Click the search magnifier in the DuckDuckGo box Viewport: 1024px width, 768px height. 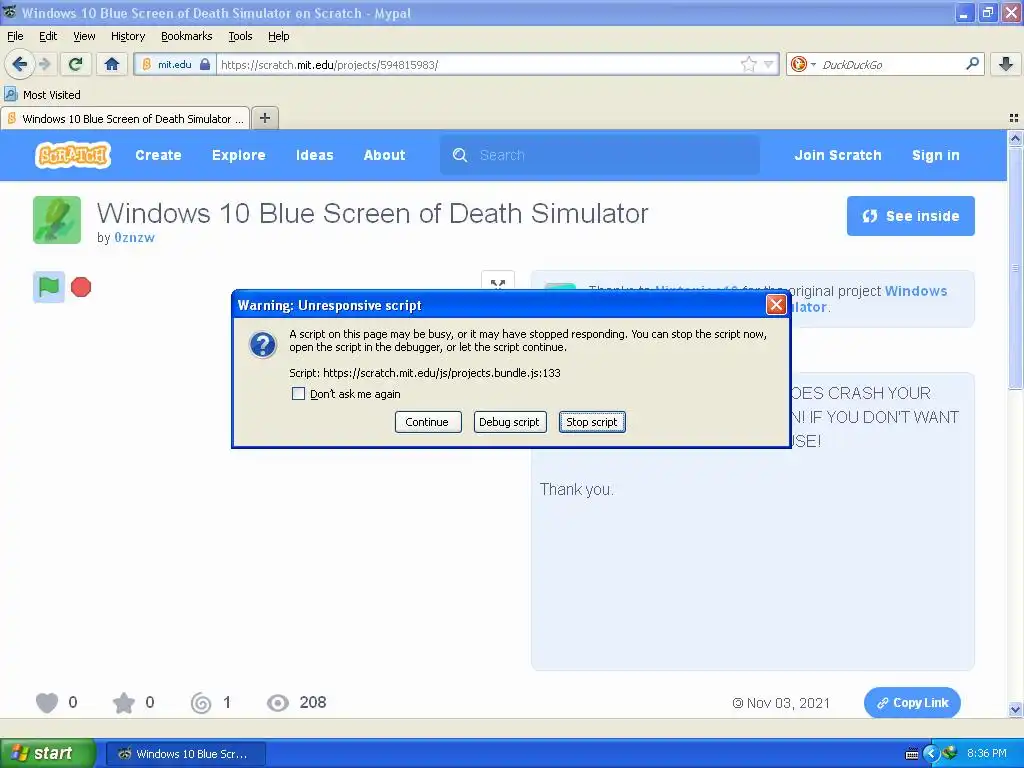(x=972, y=64)
